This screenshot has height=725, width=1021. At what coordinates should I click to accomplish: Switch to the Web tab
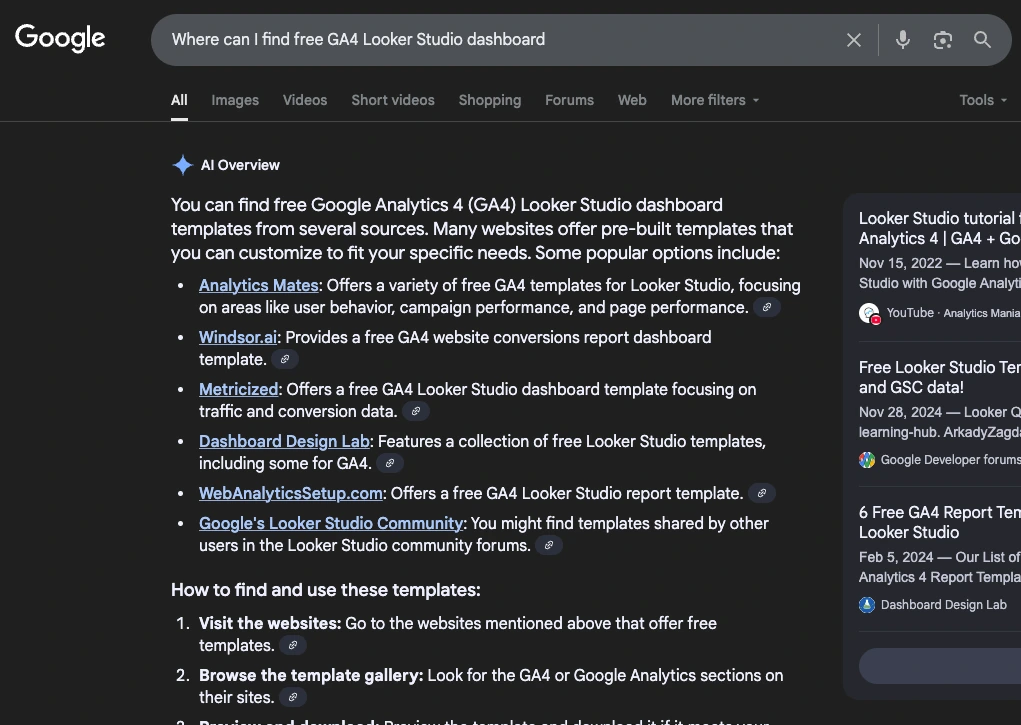[632, 100]
